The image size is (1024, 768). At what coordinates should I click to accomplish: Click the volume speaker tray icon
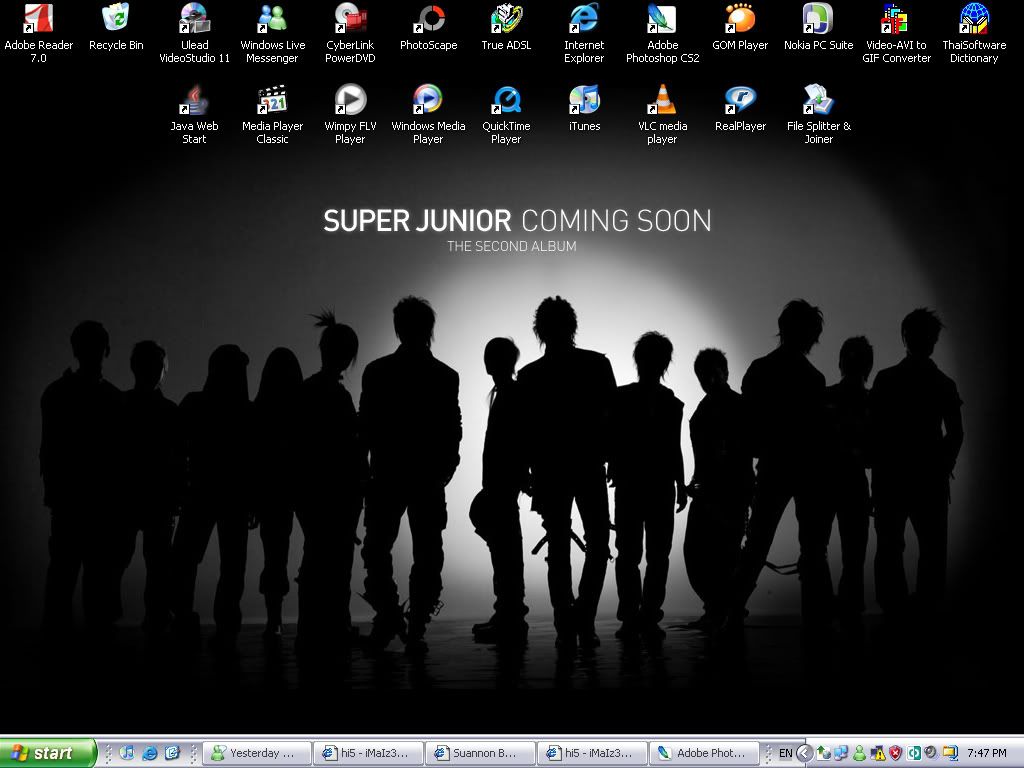tap(931, 753)
